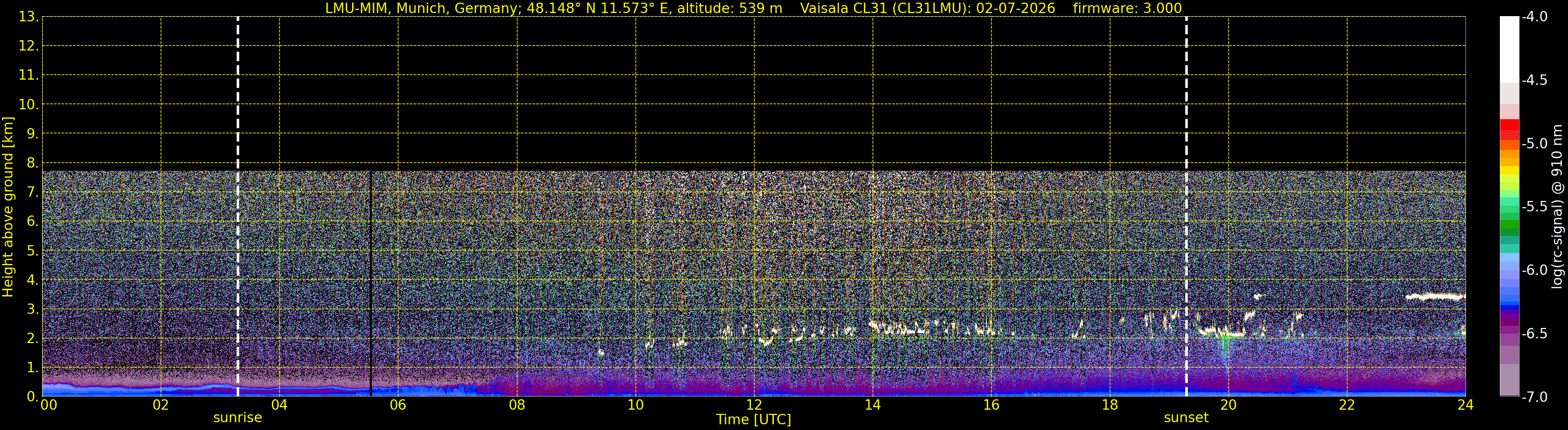
Task: Click the white top of the colorbar
Action: click(x=1510, y=50)
